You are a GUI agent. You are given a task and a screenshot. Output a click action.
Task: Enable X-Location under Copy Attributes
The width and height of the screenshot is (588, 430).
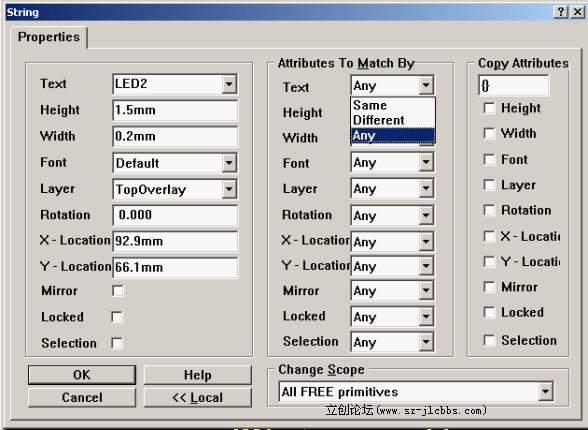pyautogui.click(x=489, y=237)
